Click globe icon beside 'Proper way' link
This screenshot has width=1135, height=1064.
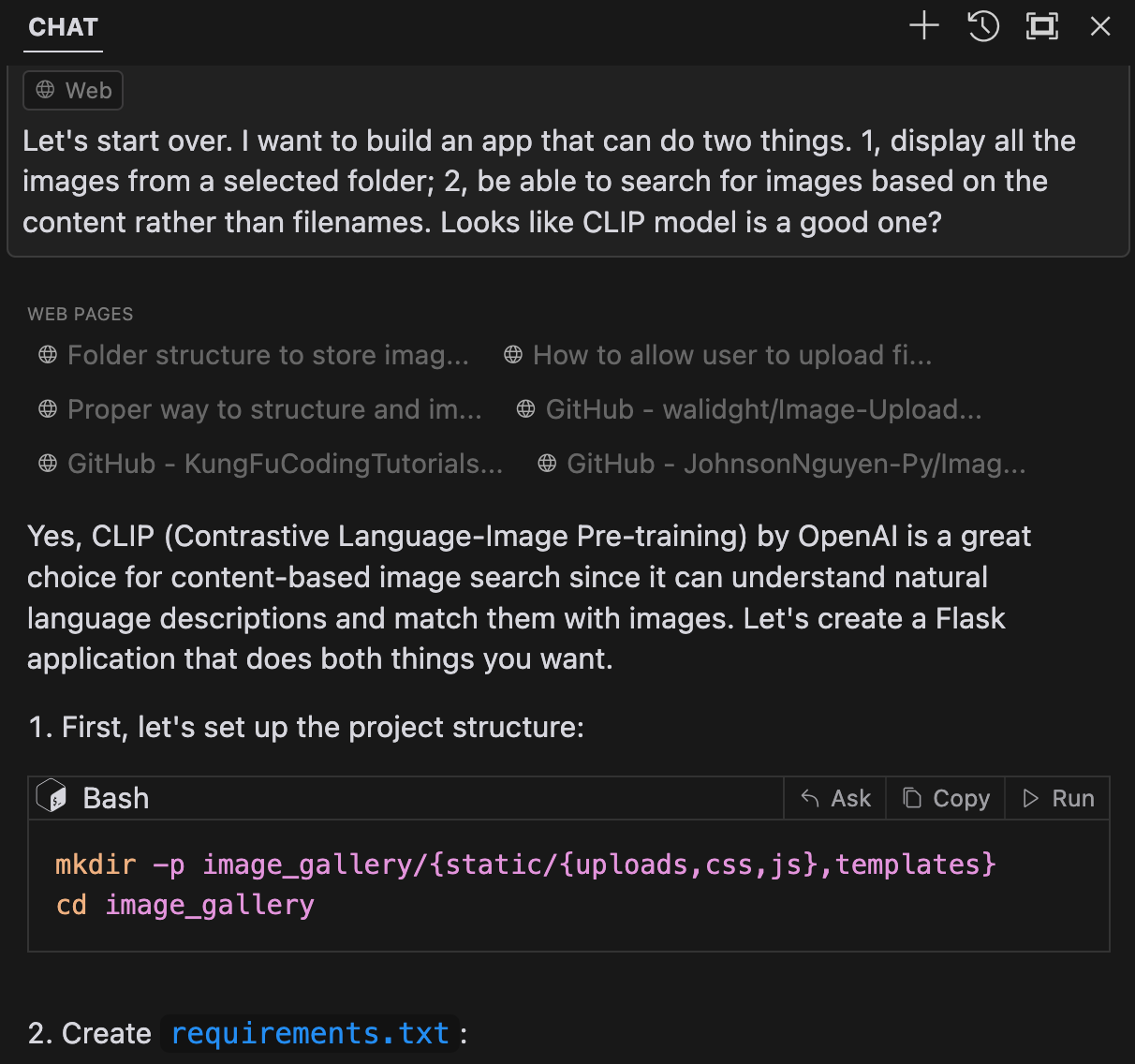[x=48, y=409]
